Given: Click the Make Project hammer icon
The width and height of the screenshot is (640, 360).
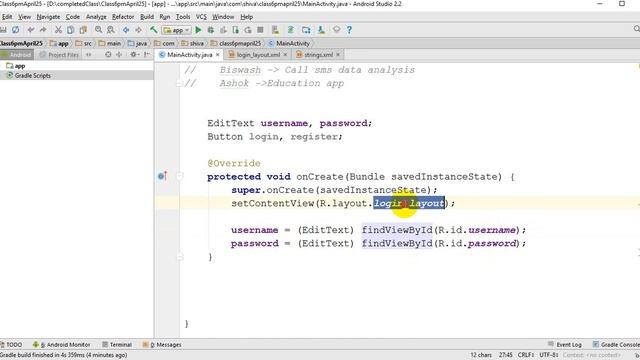Looking at the screenshot, I should [x=153, y=30].
